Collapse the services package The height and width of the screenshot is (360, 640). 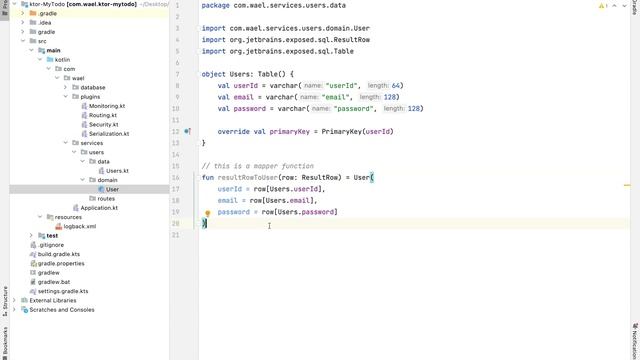pos(65,143)
